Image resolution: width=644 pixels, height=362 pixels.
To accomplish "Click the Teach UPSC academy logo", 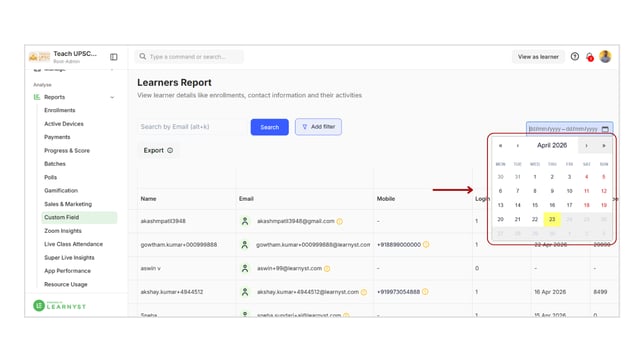I will 39,57.
